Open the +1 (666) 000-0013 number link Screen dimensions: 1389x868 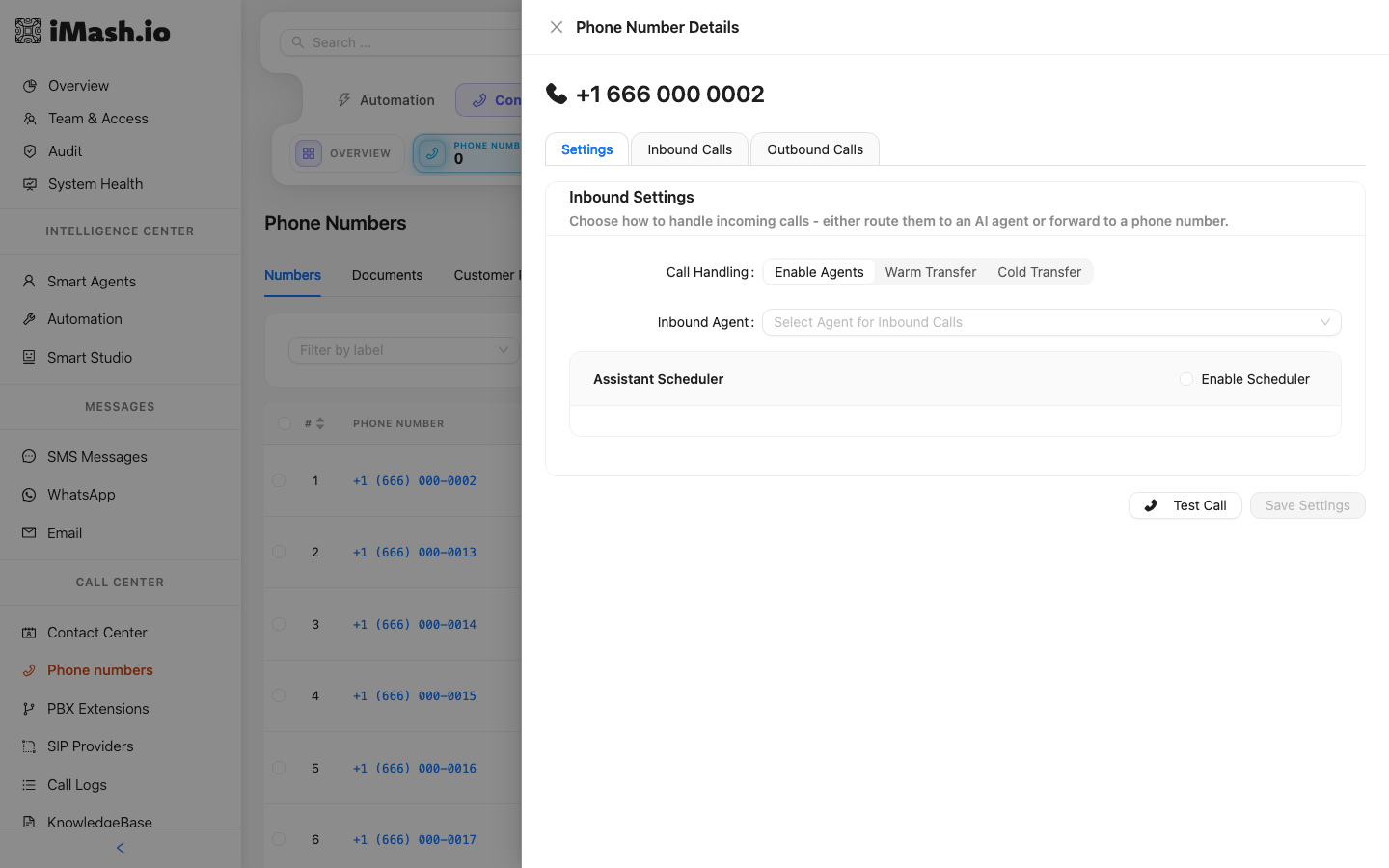click(415, 552)
